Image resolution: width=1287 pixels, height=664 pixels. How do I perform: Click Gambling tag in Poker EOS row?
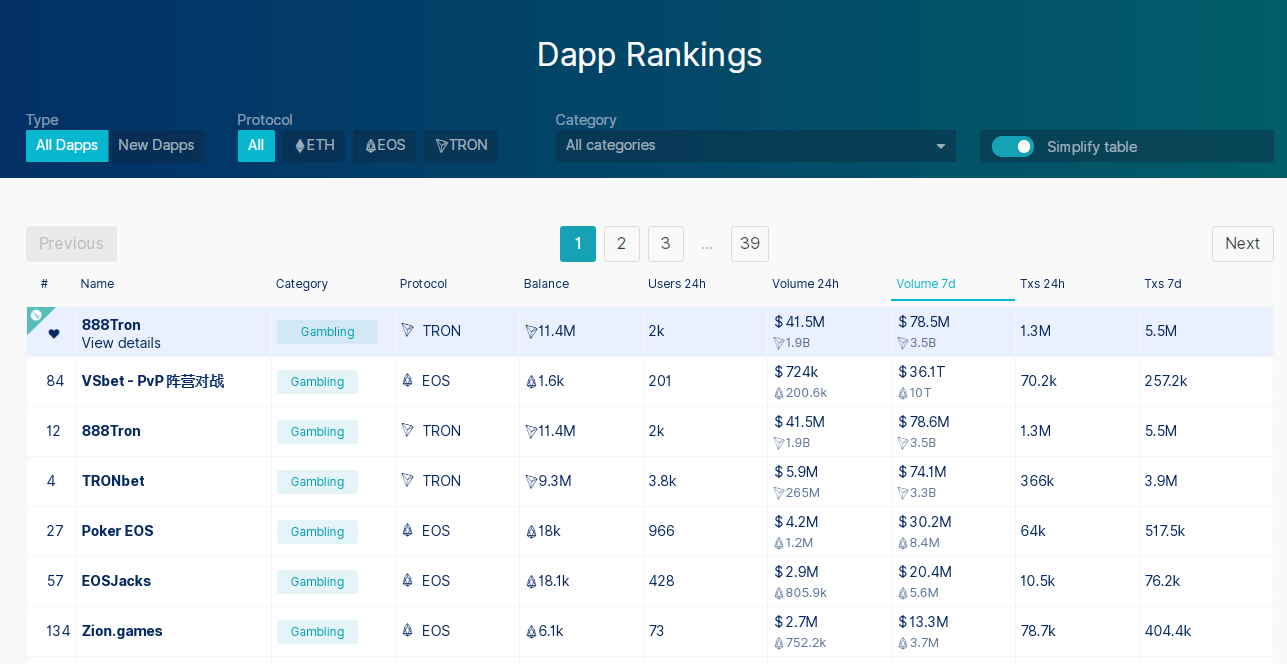point(317,532)
